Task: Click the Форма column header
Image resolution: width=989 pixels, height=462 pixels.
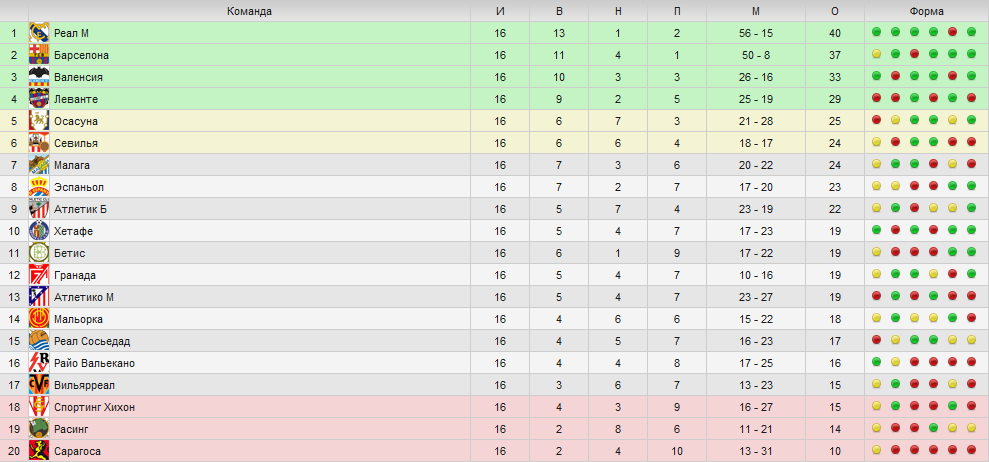Action: [927, 11]
